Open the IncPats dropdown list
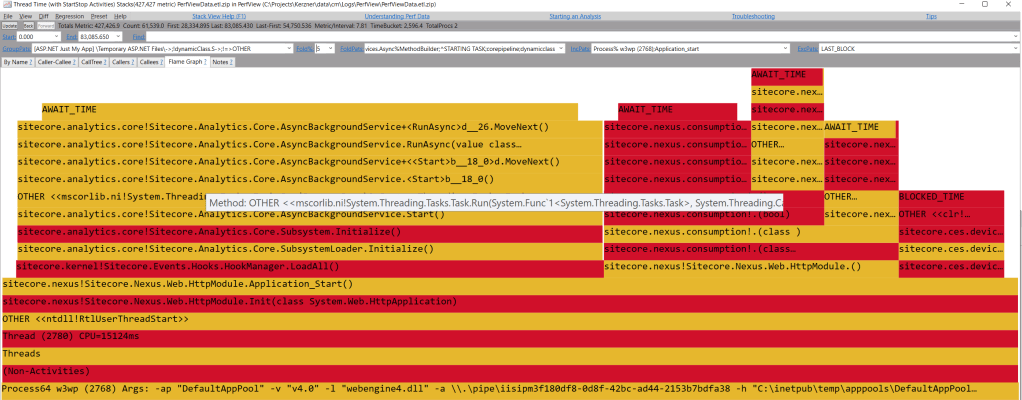The image size is (1022, 400). tap(783, 48)
